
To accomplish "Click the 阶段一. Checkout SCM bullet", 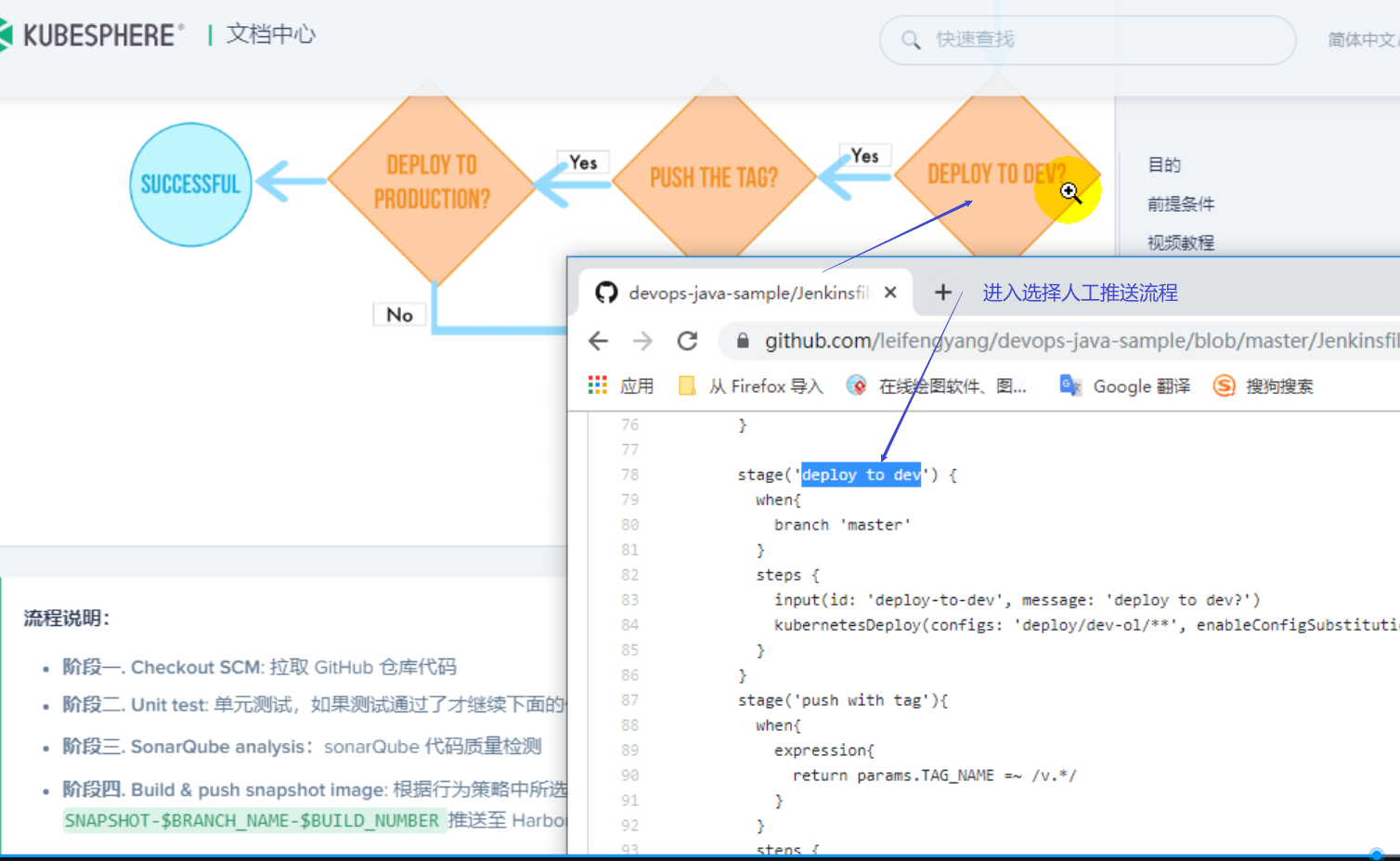I will pyautogui.click(x=259, y=667).
